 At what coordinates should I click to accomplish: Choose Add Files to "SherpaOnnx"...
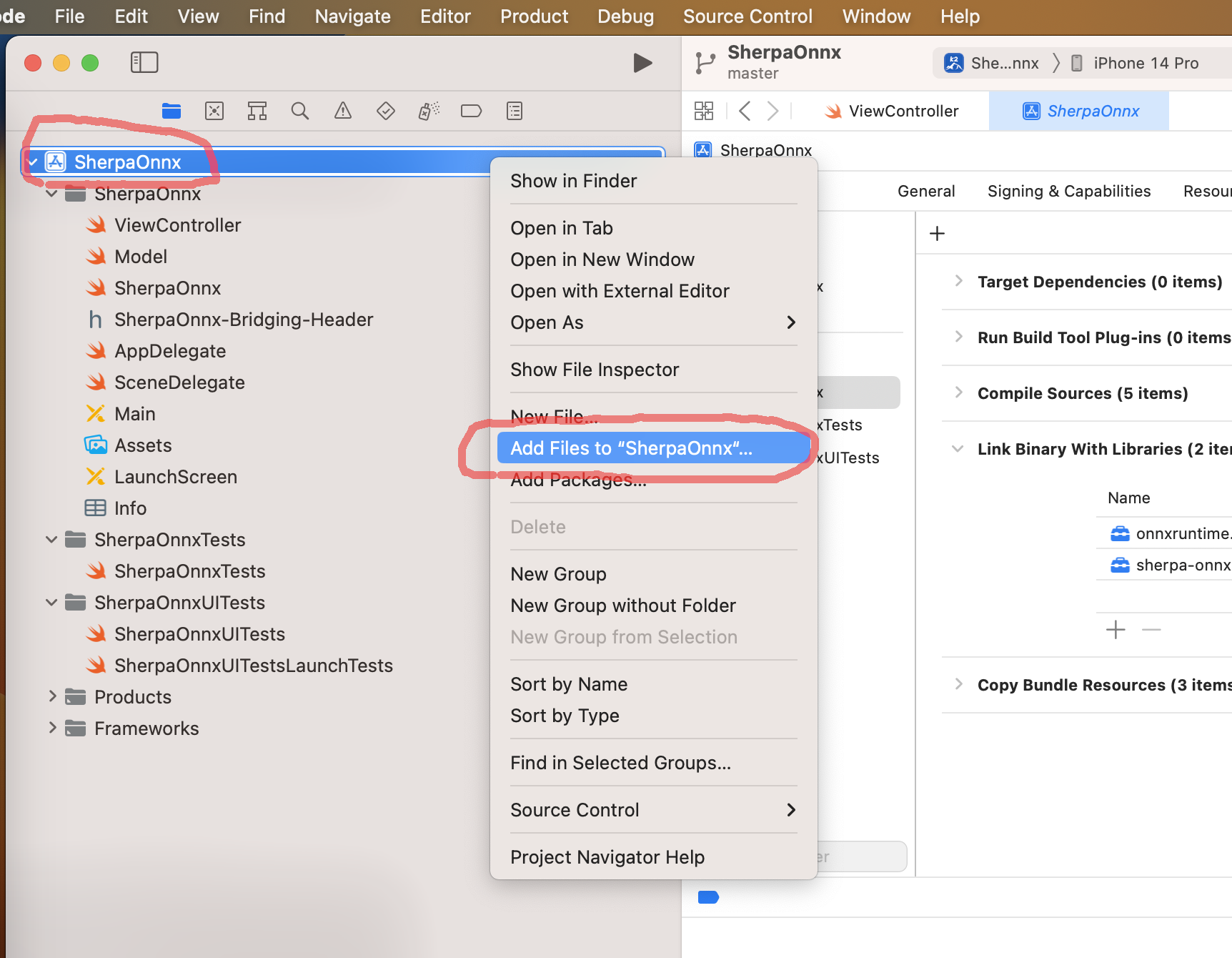click(x=653, y=448)
